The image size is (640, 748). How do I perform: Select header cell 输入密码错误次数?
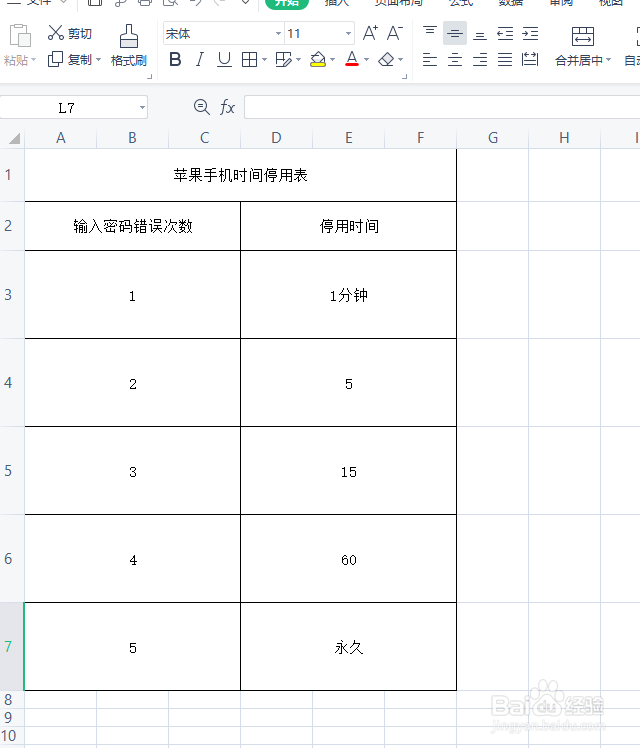click(133, 226)
